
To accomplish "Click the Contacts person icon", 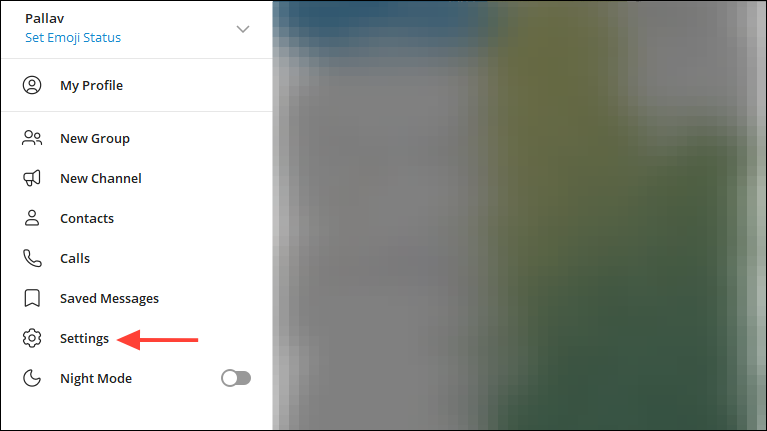I will [x=32, y=218].
